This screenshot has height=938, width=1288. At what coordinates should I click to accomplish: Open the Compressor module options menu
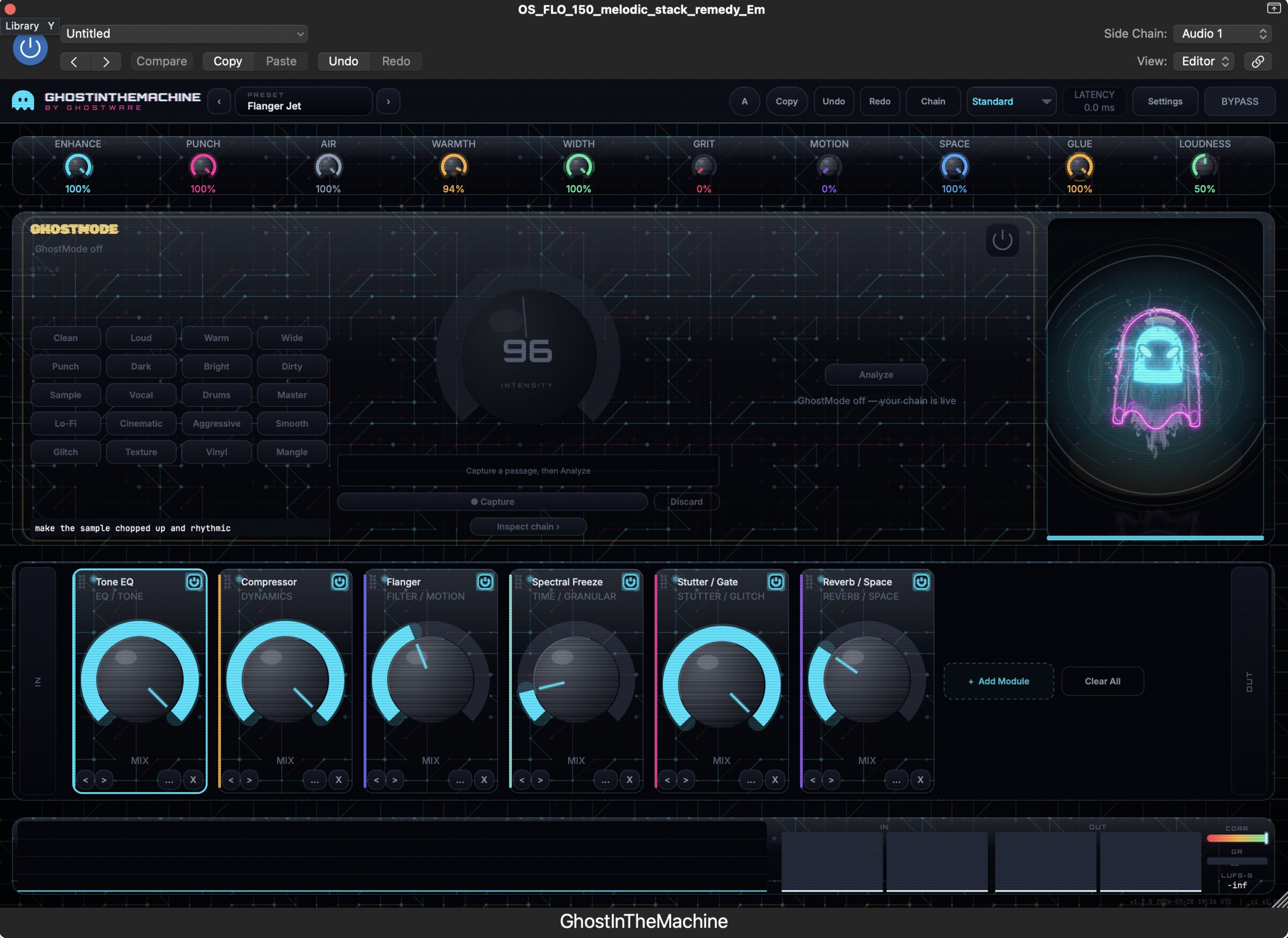[314, 780]
